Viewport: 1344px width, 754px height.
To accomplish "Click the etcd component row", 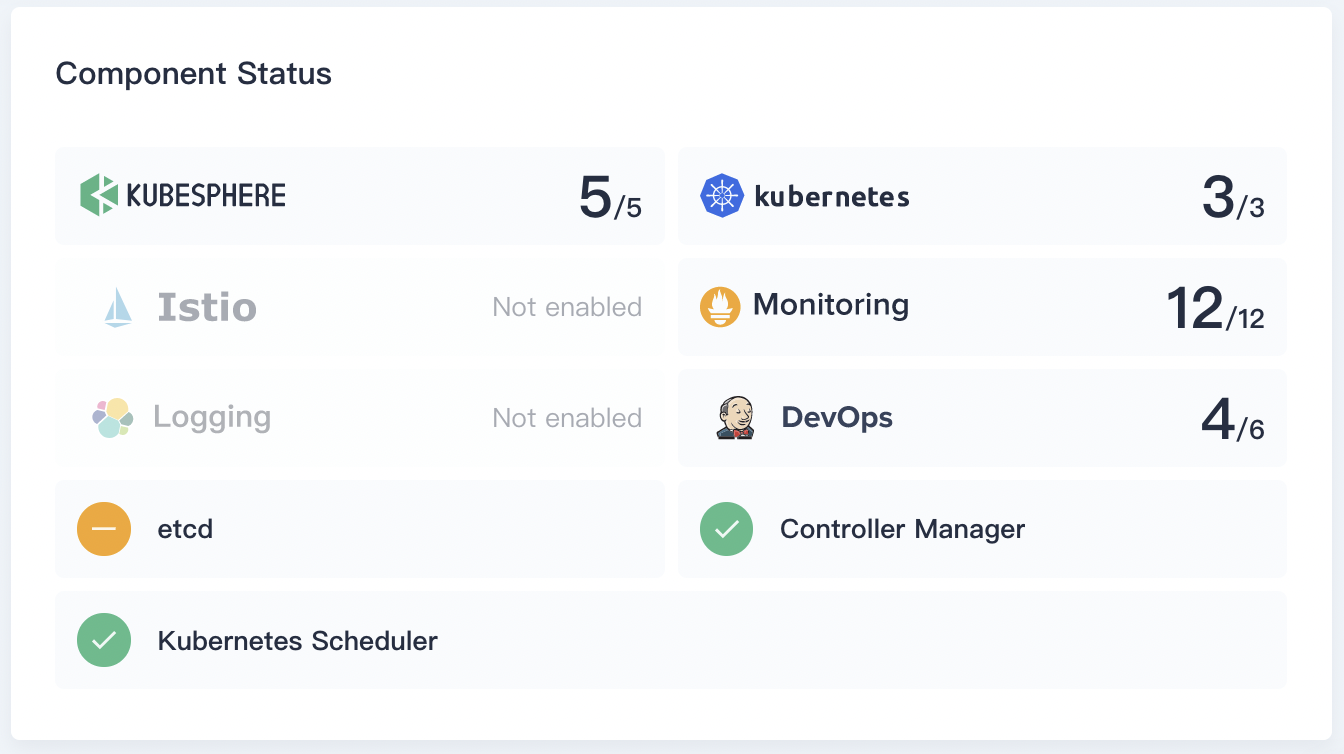I will (360, 529).
